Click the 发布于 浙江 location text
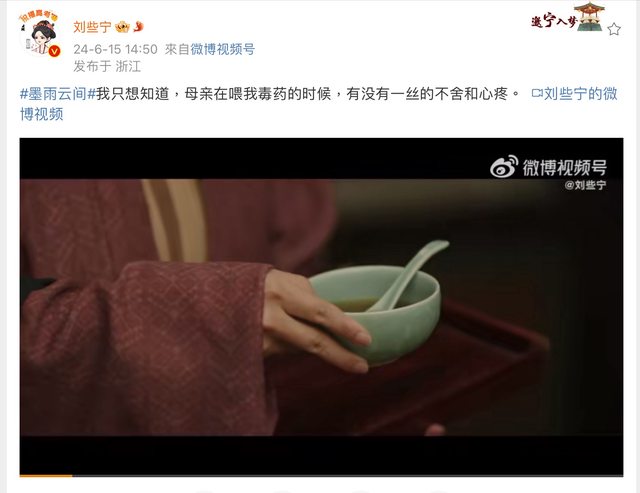 click(107, 66)
